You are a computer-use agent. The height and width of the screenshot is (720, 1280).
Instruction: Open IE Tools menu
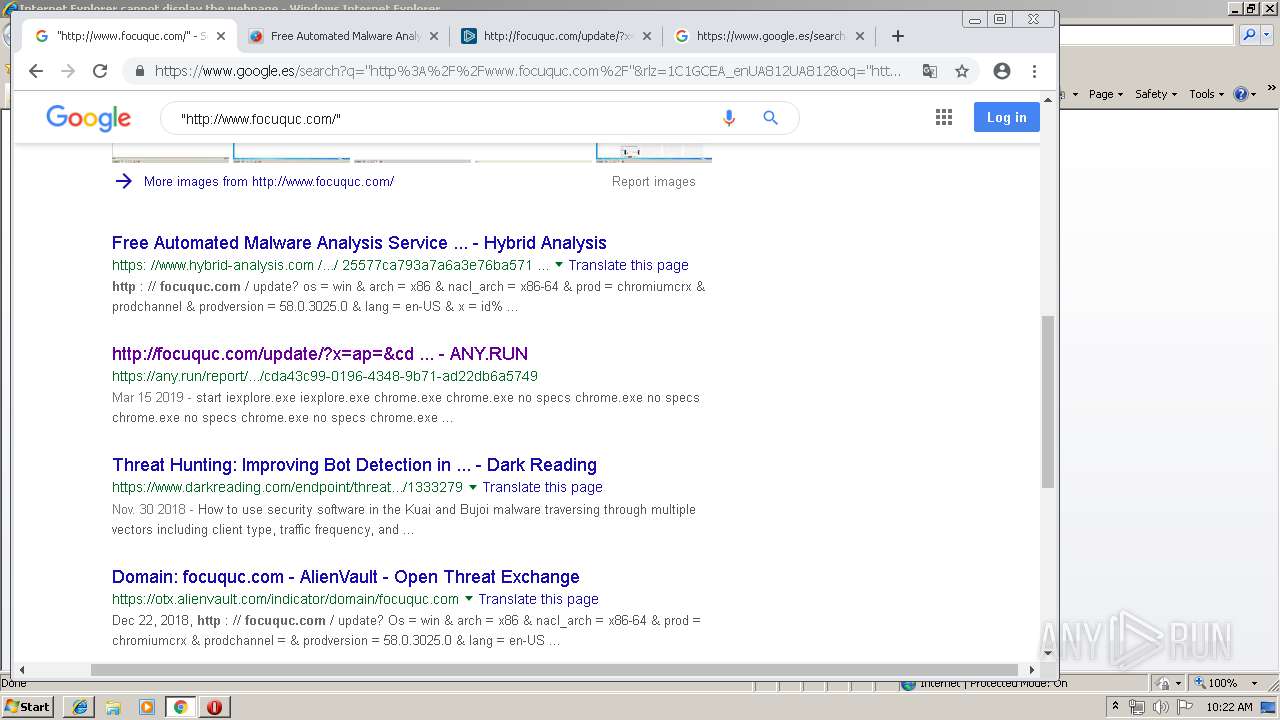click(1207, 94)
